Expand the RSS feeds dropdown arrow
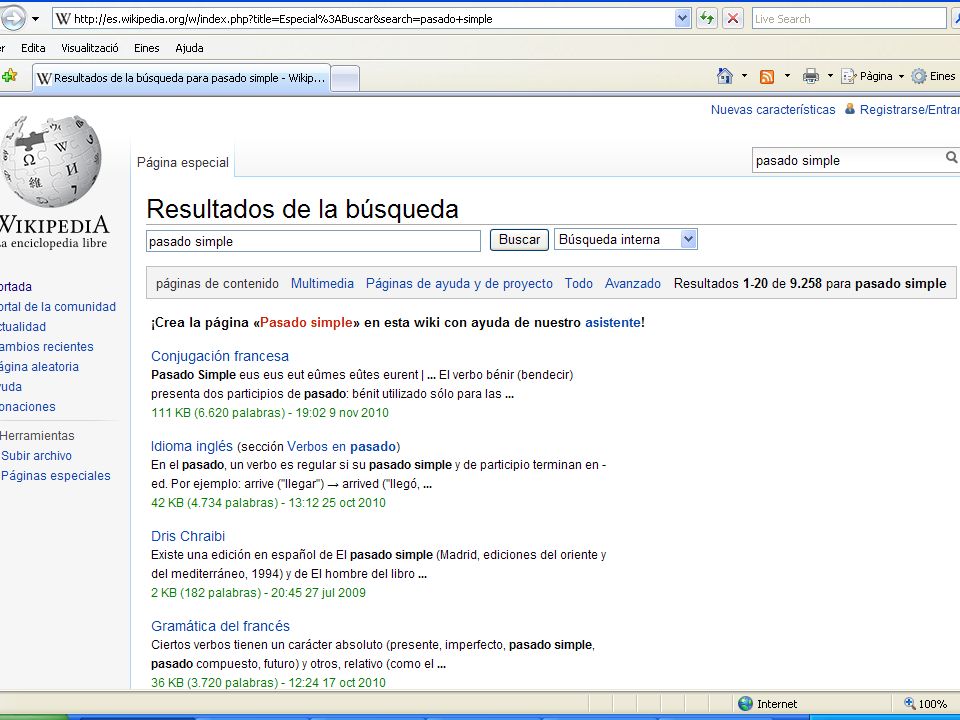Screen dimensions: 960x720 (787, 76)
